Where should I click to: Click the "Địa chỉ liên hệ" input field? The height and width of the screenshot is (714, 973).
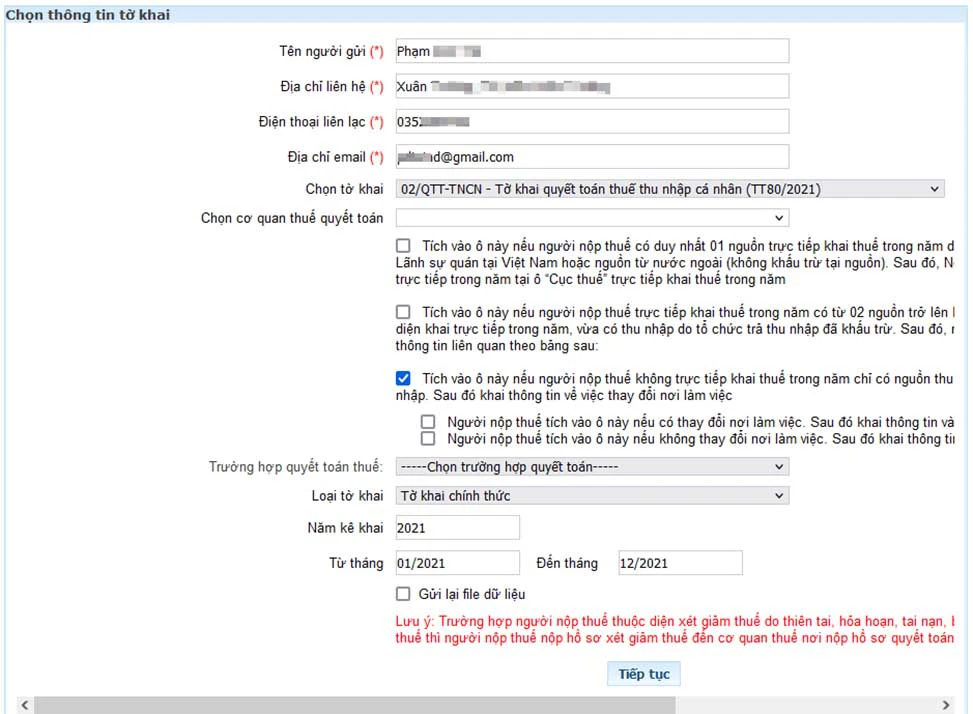(x=590, y=86)
